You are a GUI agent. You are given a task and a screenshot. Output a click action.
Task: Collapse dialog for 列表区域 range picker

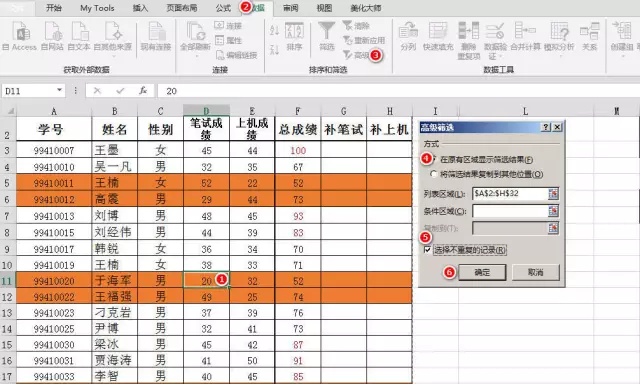[553, 194]
